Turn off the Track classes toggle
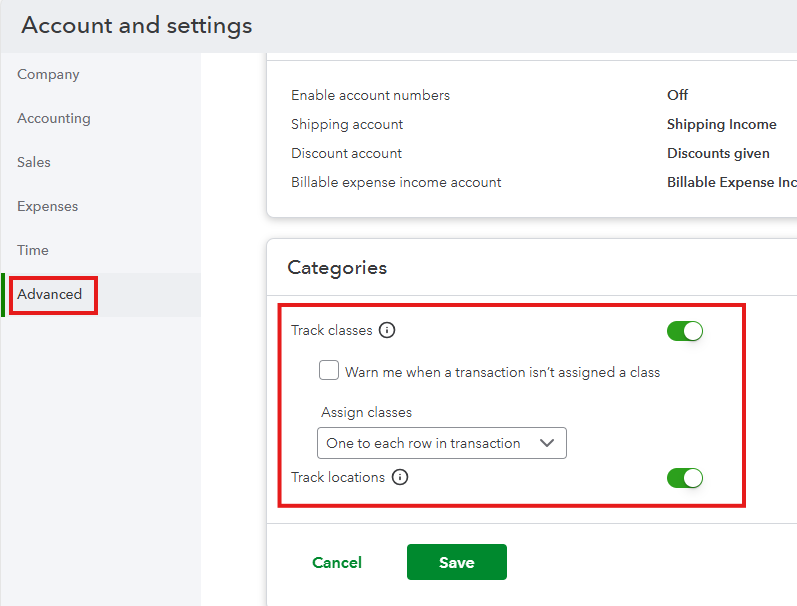 (685, 331)
